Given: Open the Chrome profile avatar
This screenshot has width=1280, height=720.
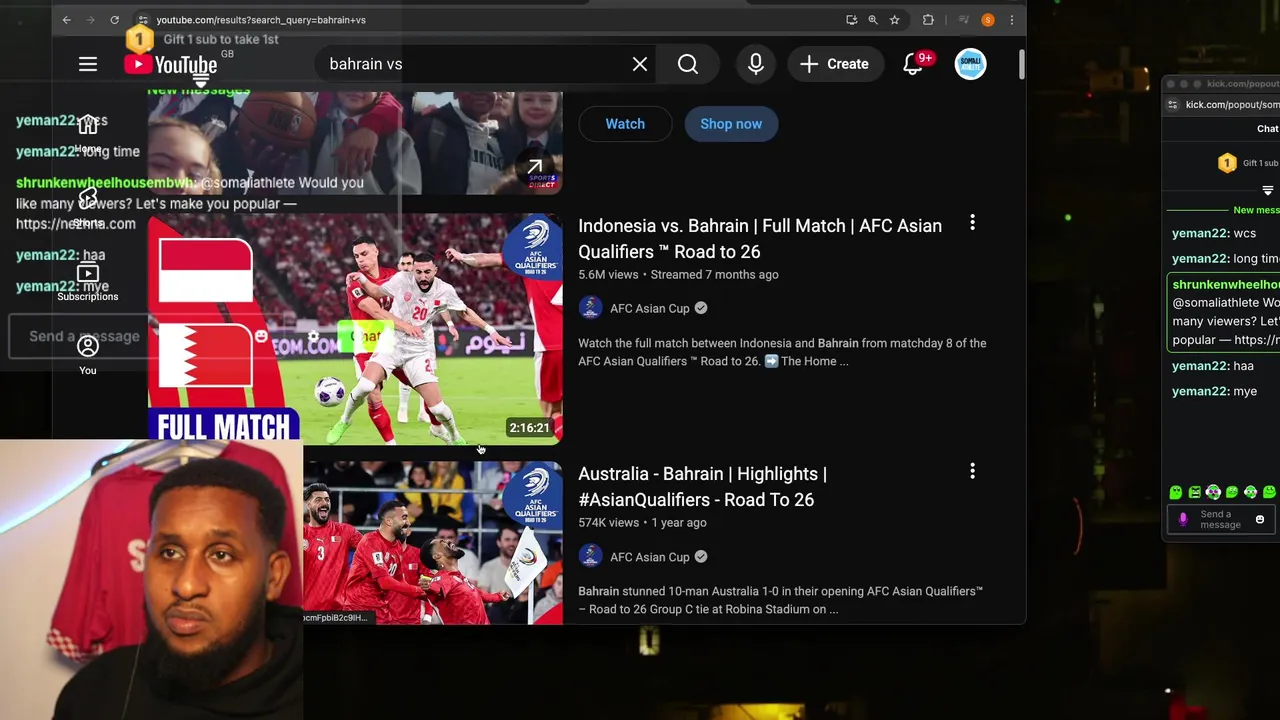Looking at the screenshot, I should click(988, 20).
